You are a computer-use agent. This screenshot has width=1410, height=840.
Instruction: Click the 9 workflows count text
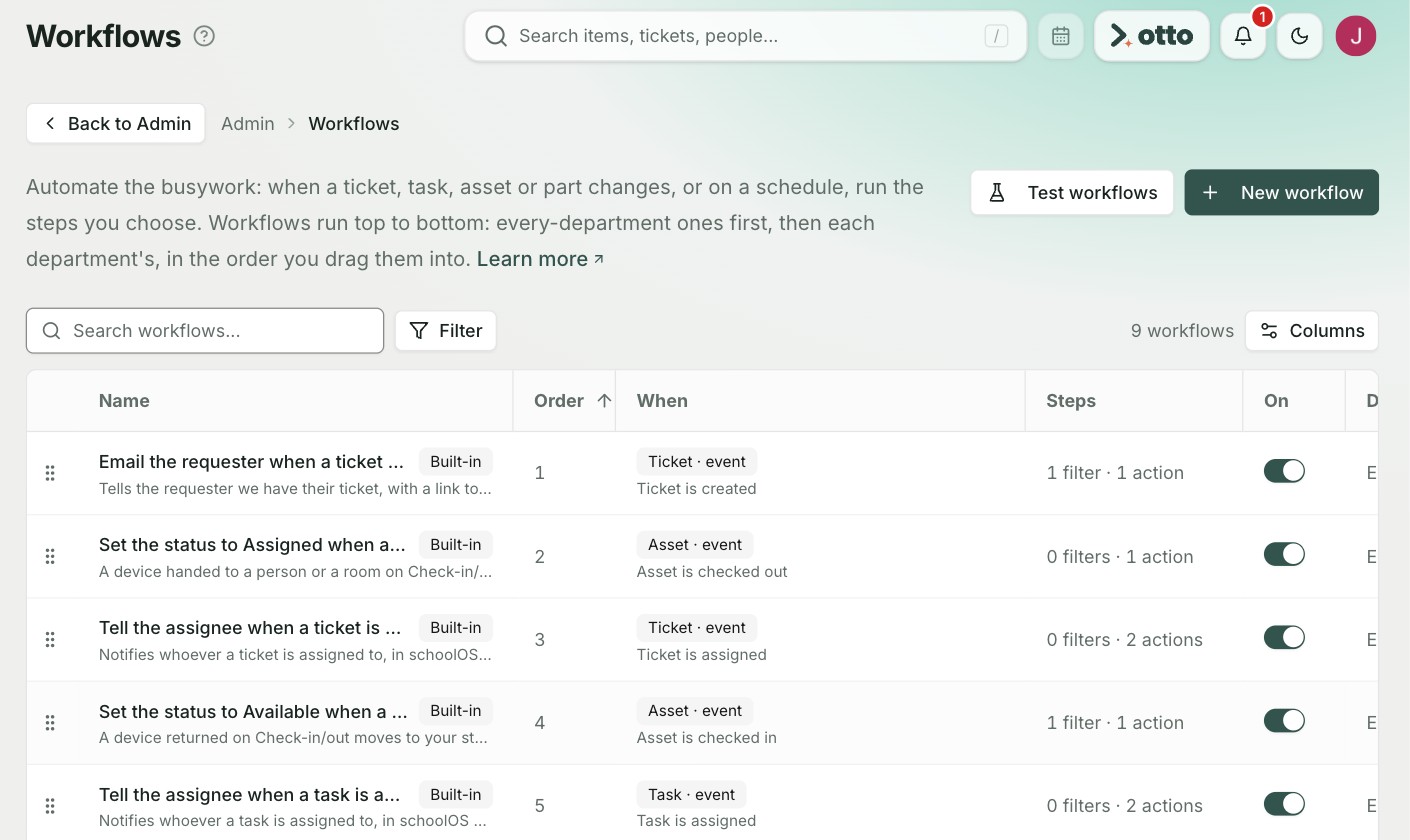point(1182,331)
